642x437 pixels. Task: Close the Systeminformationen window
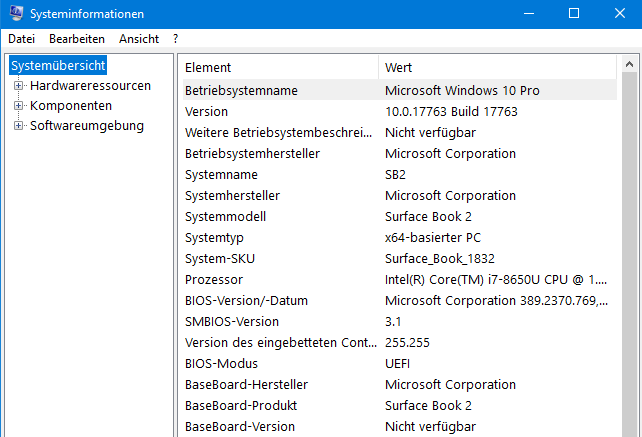click(x=619, y=14)
